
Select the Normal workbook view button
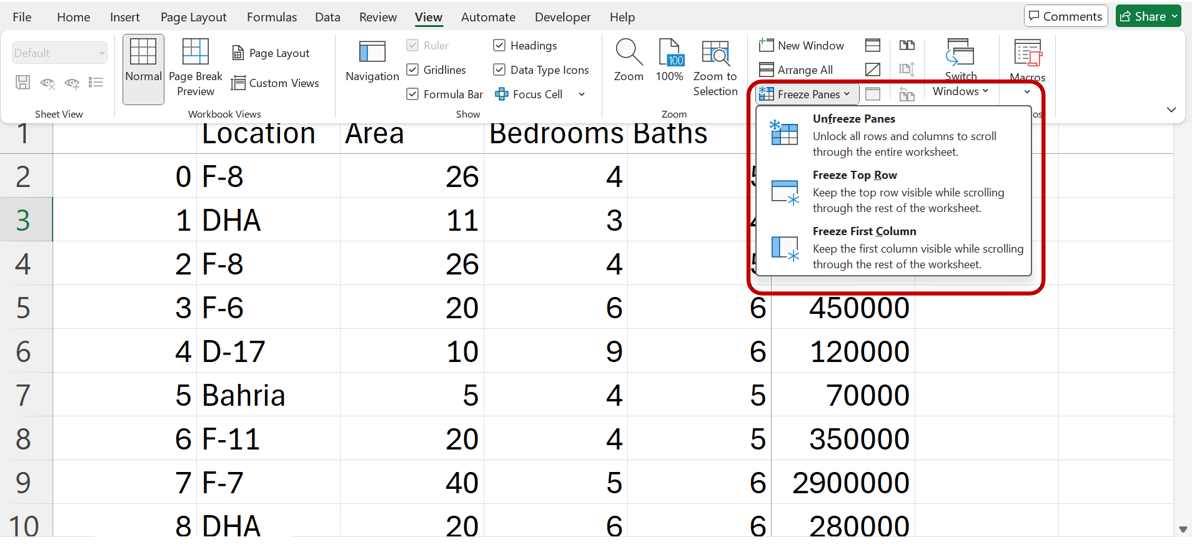click(x=143, y=69)
